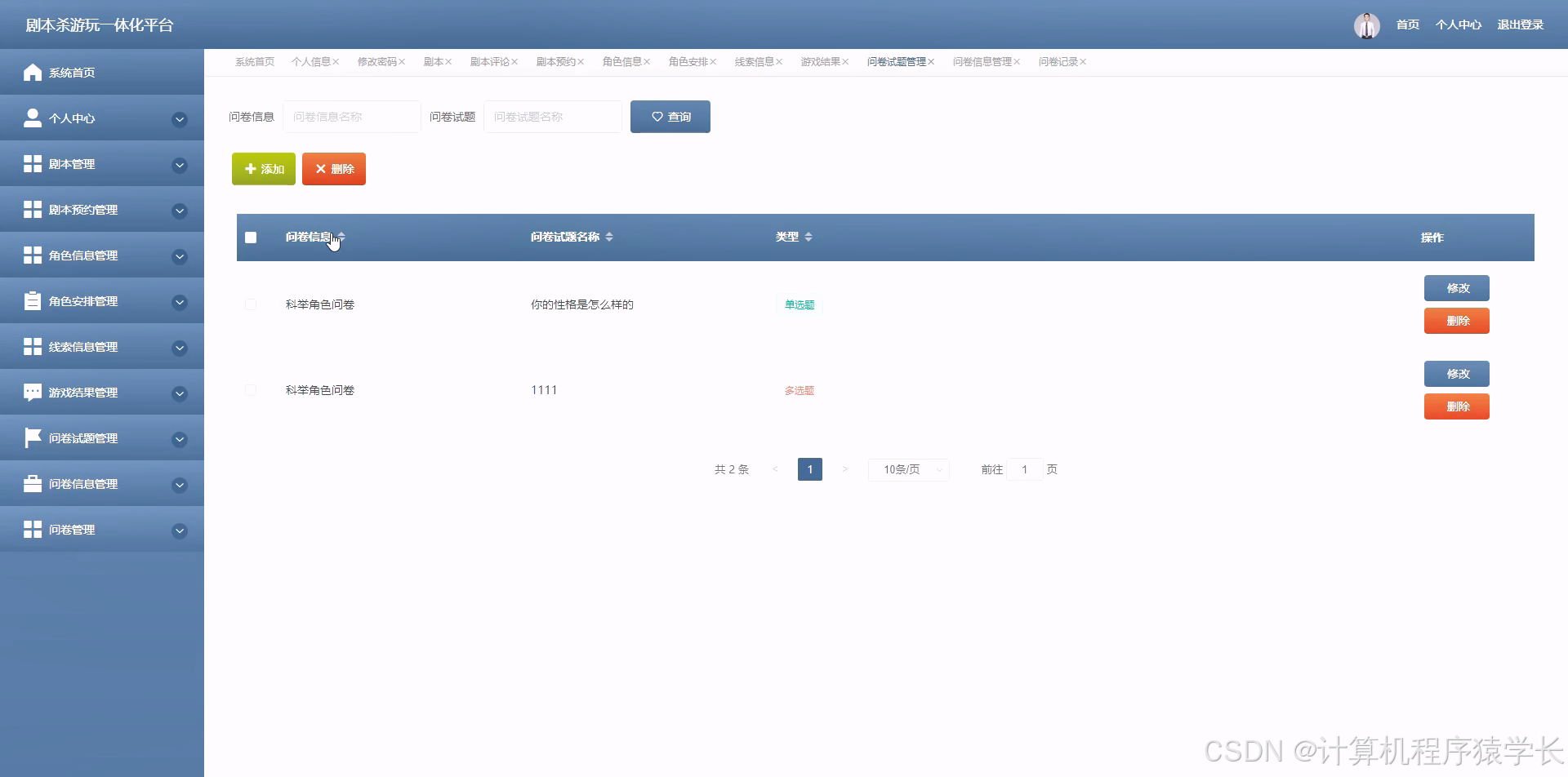Screen dimensions: 1568x777
Task: Click the flag icon beside 问卷试题管理
Action: pyautogui.click(x=33, y=438)
